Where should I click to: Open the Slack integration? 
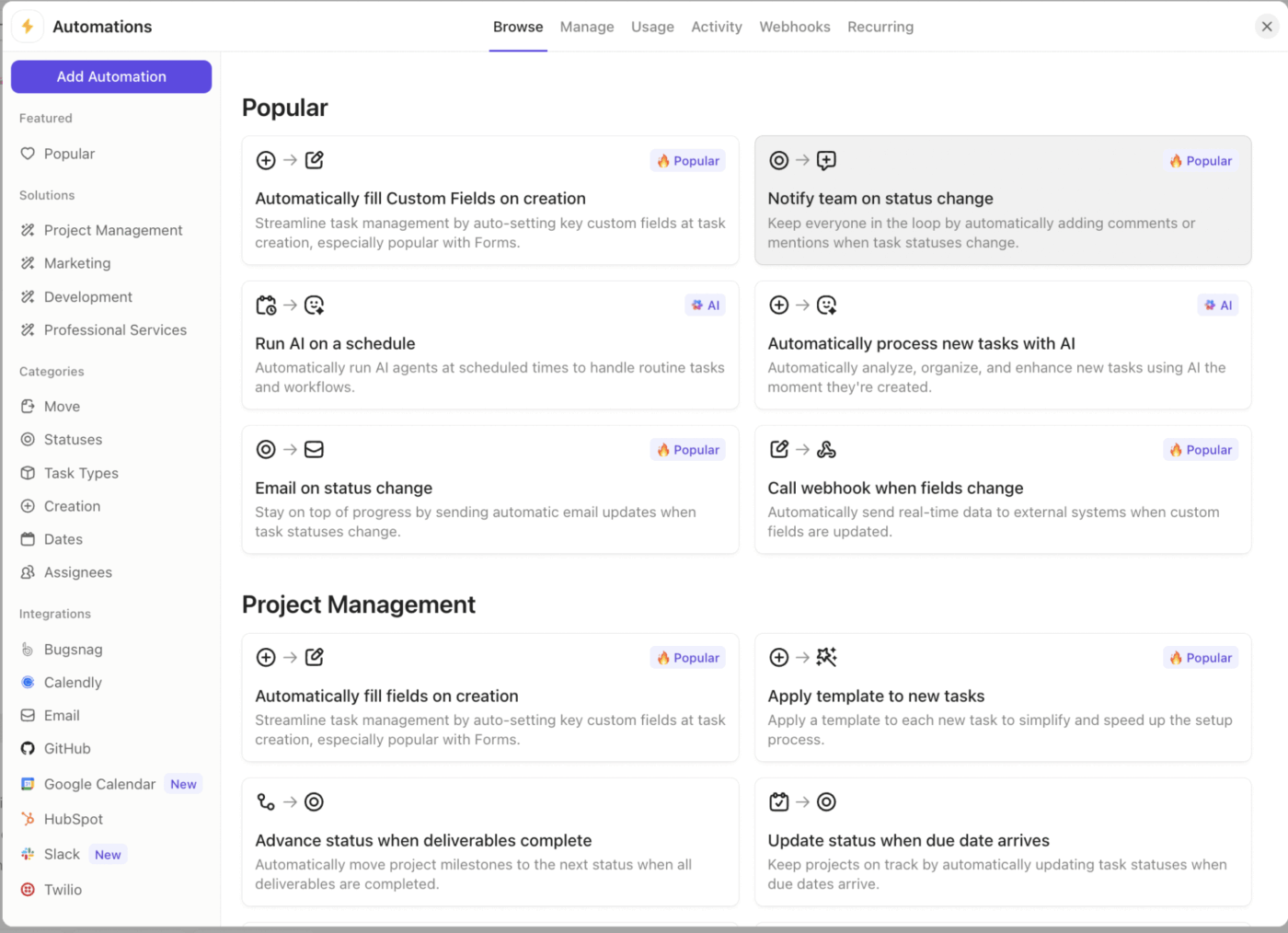pyautogui.click(x=62, y=854)
